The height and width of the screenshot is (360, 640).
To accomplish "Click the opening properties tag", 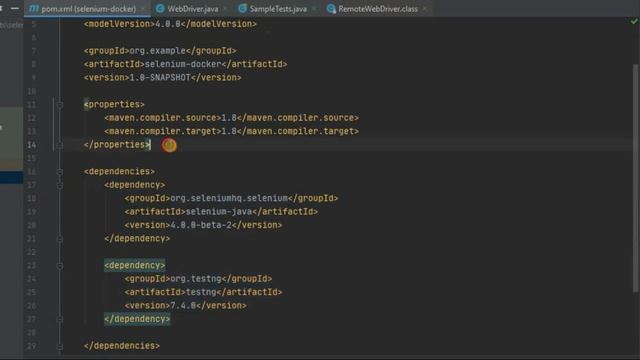I will pyautogui.click(x=114, y=104).
